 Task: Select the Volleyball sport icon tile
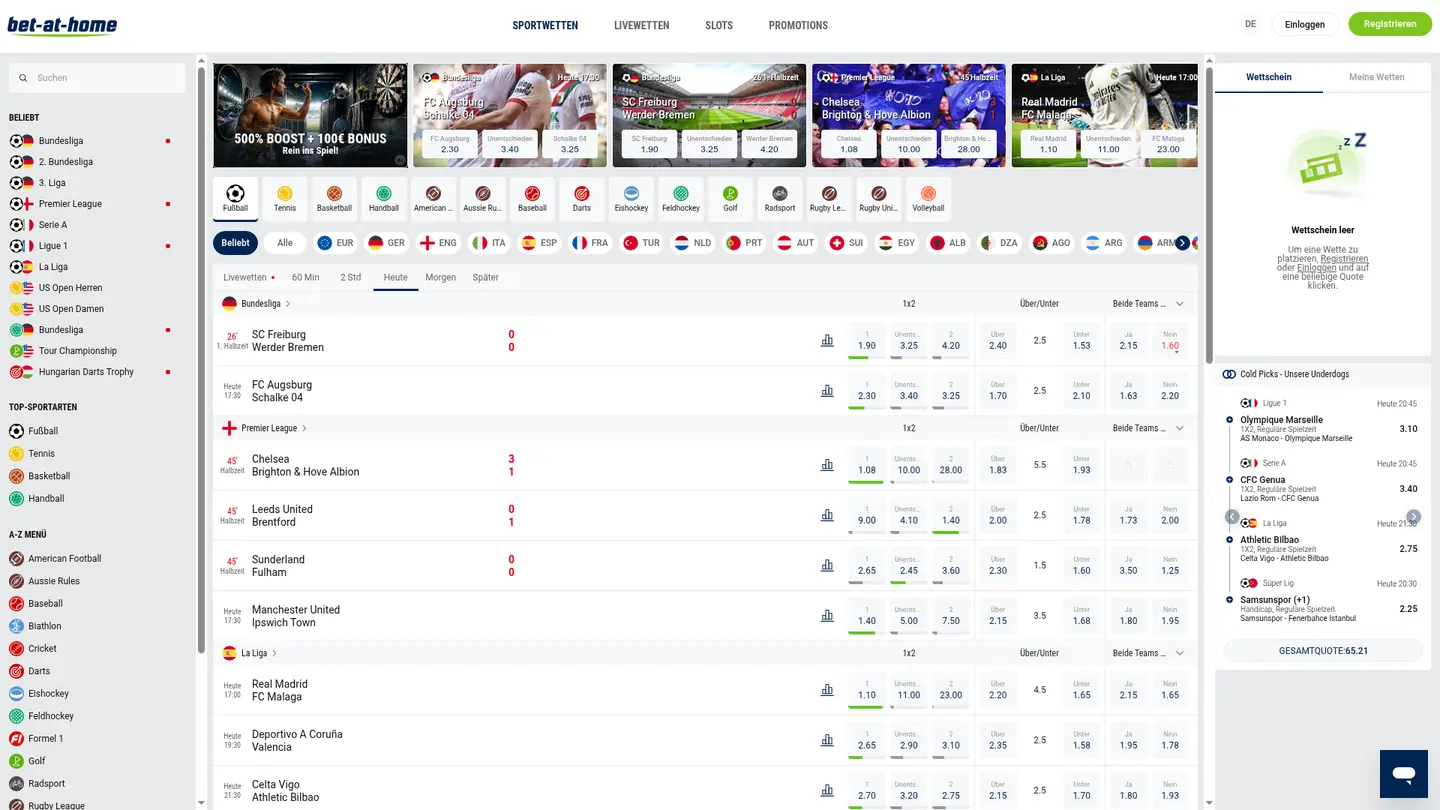coord(928,199)
